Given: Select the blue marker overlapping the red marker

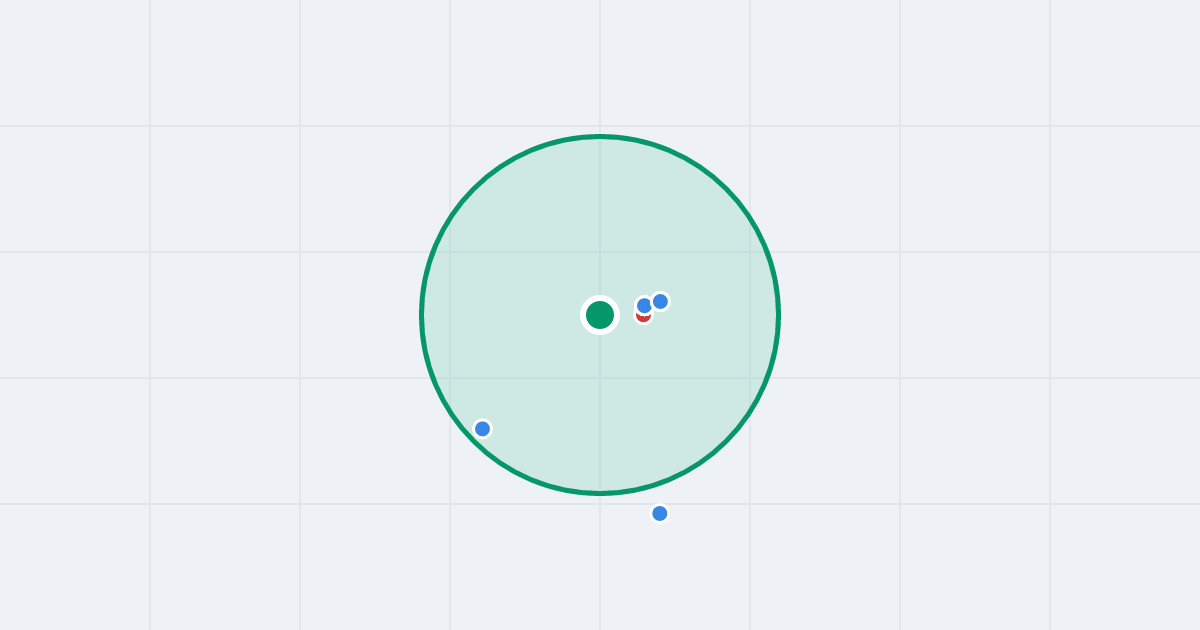Looking at the screenshot, I should (x=644, y=305).
